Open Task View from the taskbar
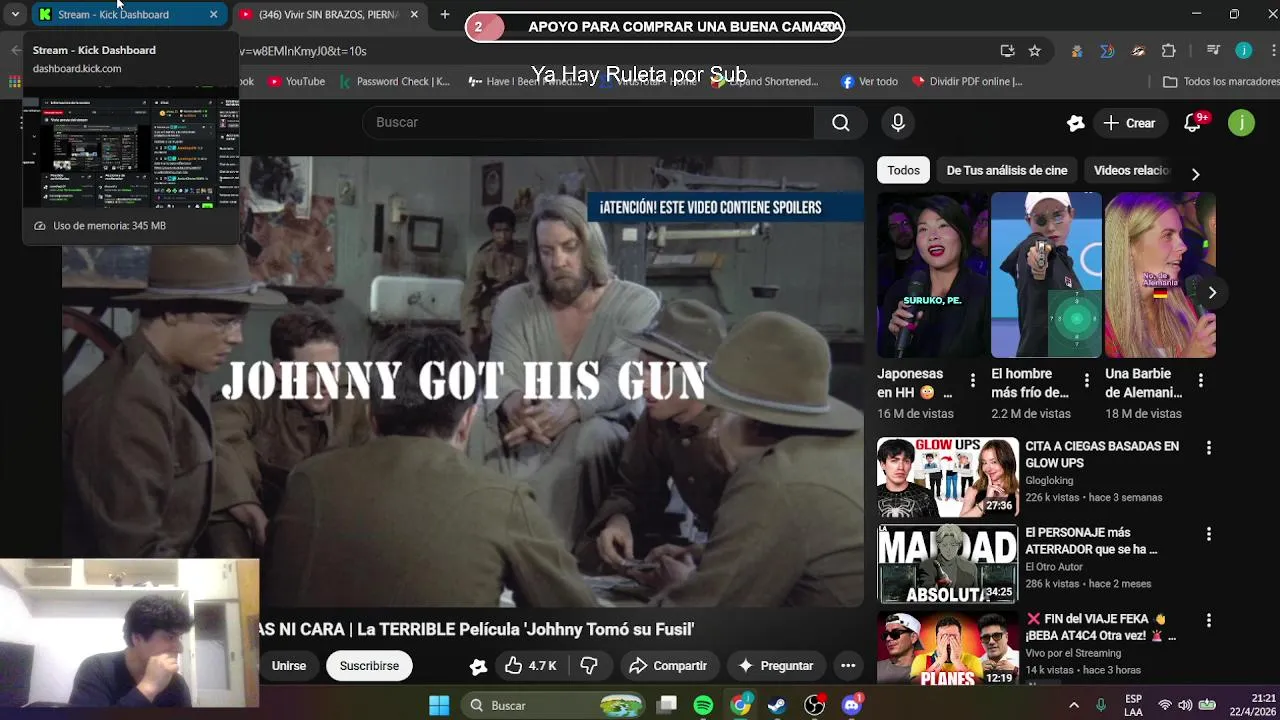The image size is (1280, 720). (x=667, y=705)
